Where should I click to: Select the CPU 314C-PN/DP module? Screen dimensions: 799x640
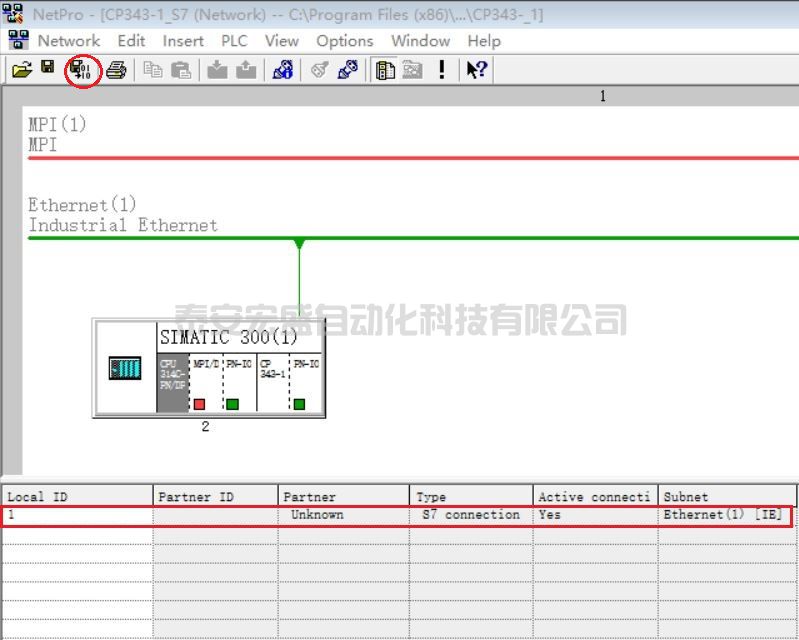pyautogui.click(x=172, y=380)
